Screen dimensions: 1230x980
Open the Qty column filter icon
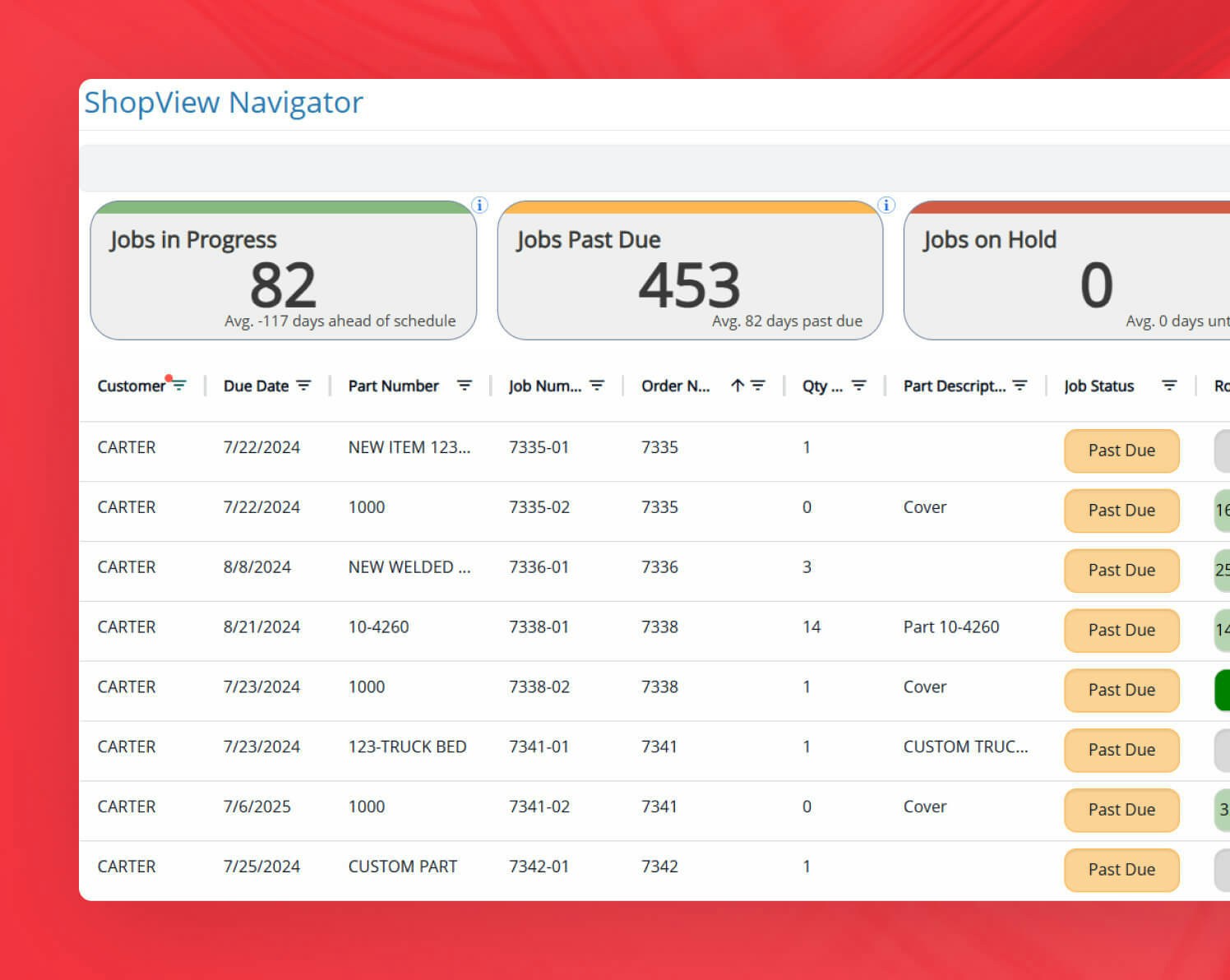[859, 386]
